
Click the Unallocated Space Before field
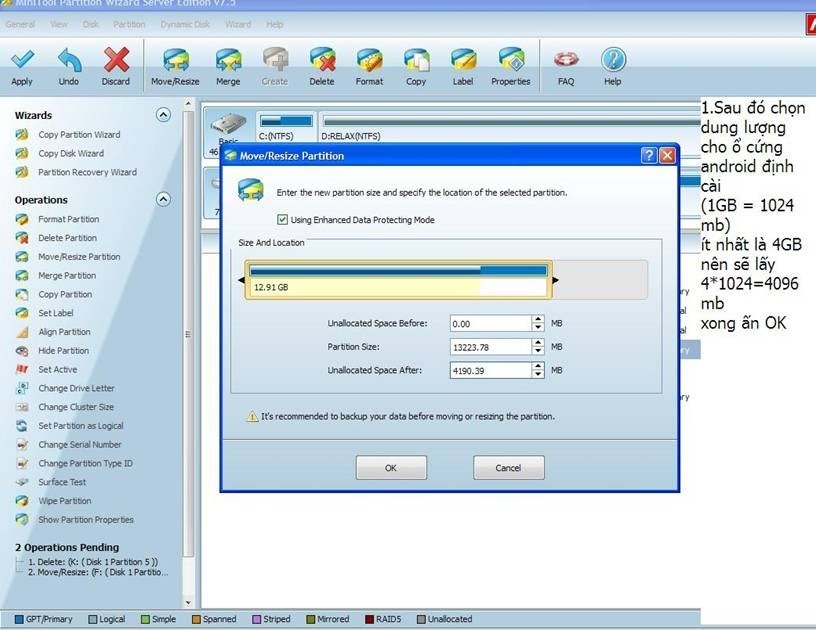point(491,324)
